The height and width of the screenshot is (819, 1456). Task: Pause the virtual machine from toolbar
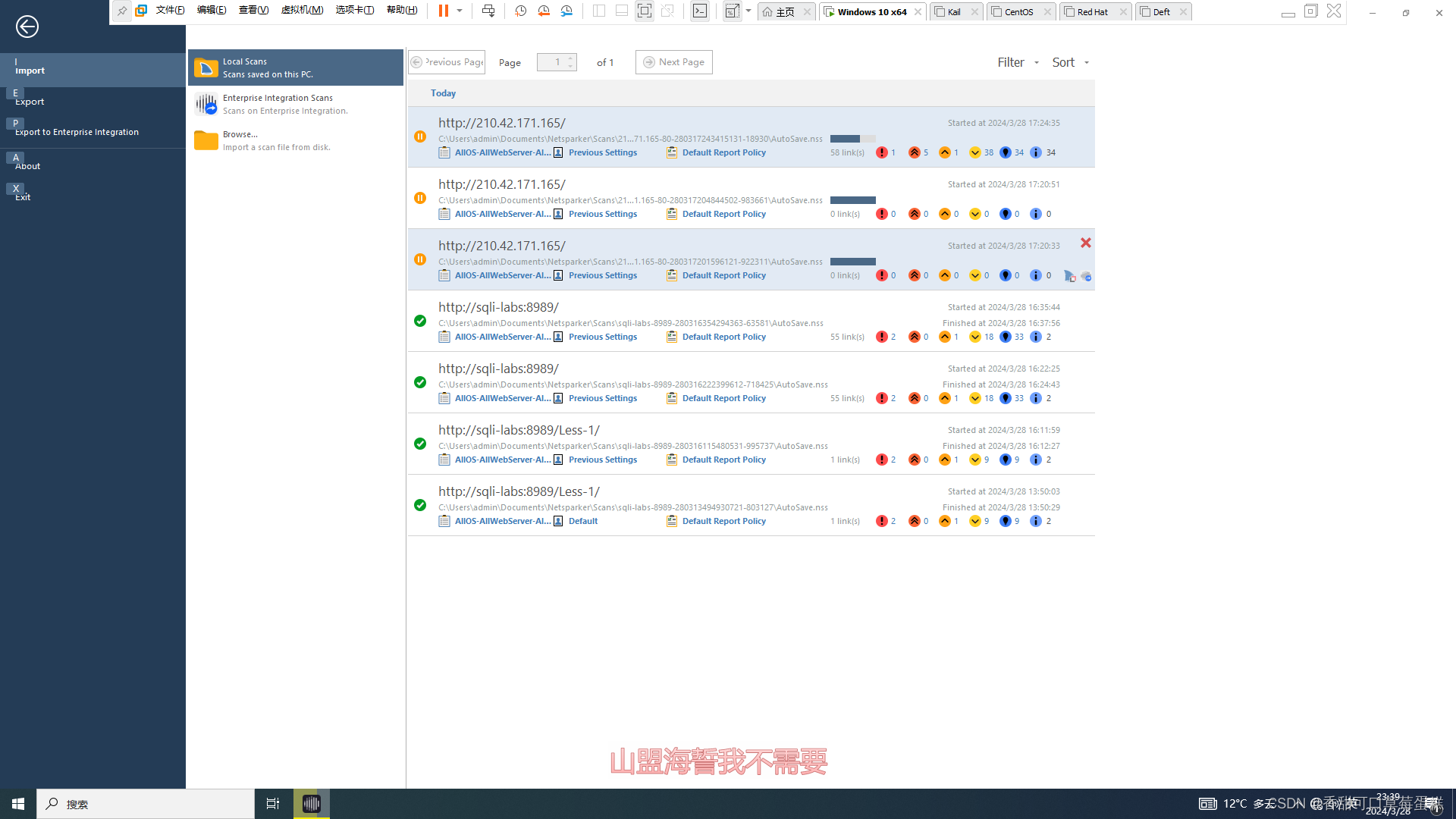(444, 11)
